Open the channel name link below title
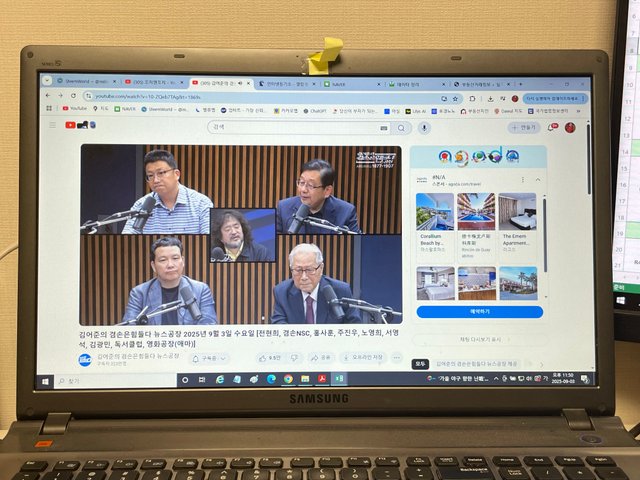The width and height of the screenshot is (640, 480). [138, 356]
